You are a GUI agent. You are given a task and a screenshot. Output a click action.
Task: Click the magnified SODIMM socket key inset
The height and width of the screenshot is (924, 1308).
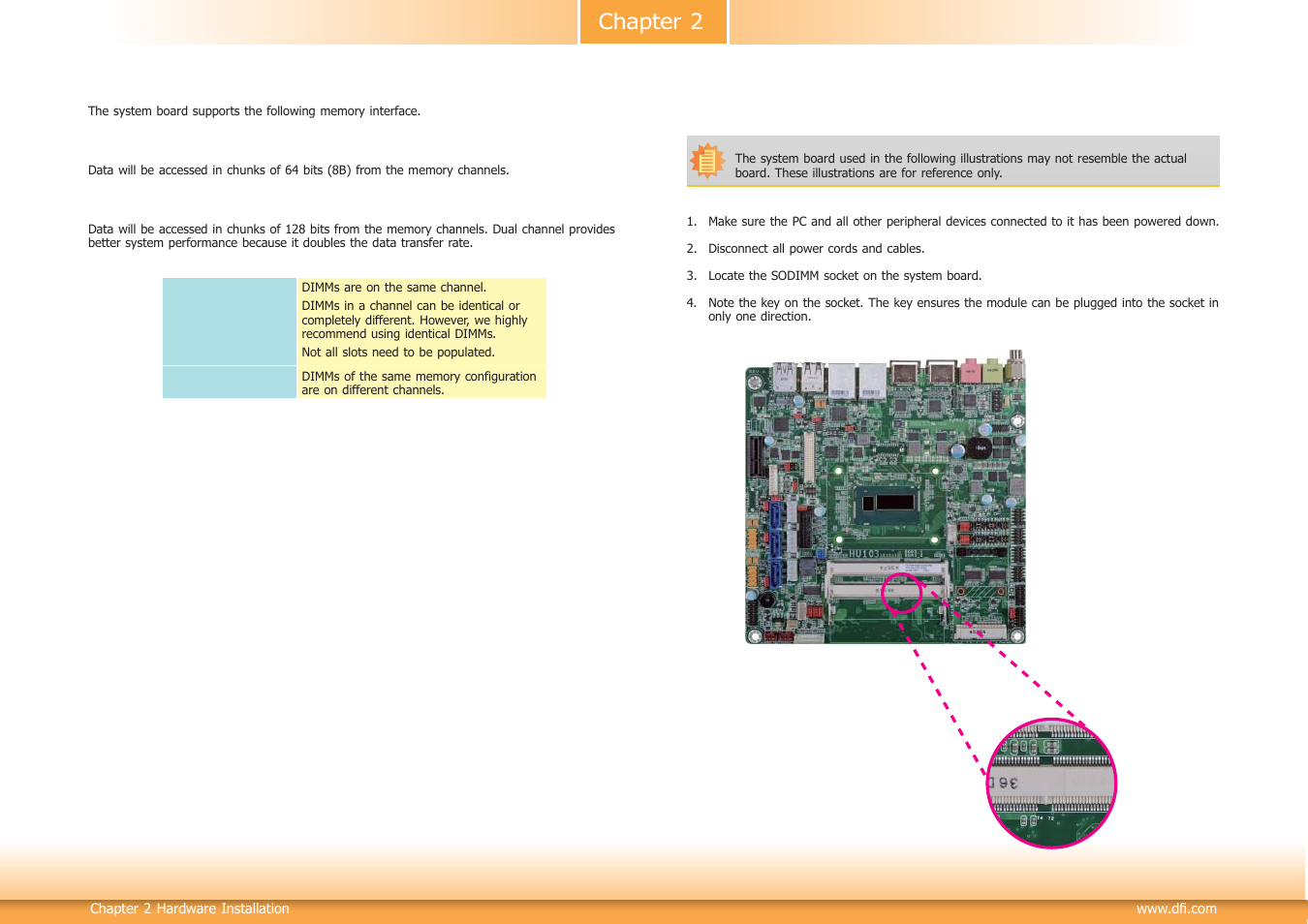coord(1051,784)
